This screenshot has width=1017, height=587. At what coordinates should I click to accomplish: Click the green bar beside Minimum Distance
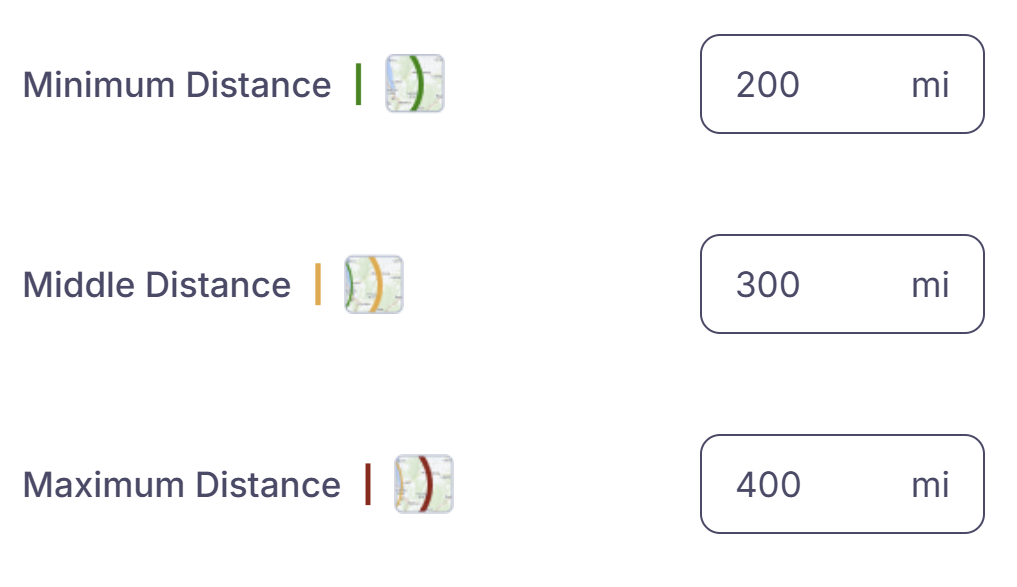click(358, 84)
